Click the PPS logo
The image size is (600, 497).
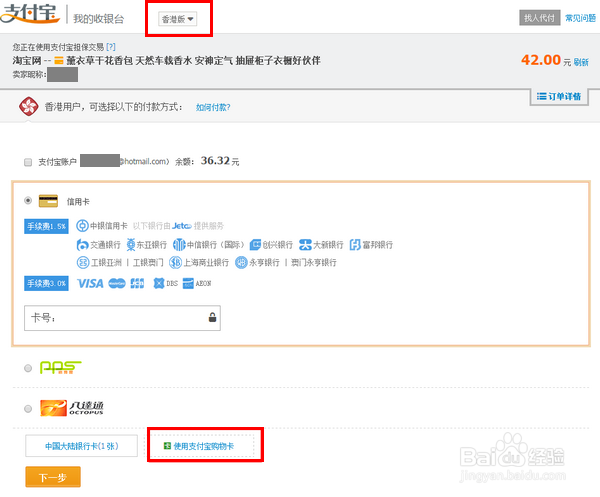click(x=60, y=368)
